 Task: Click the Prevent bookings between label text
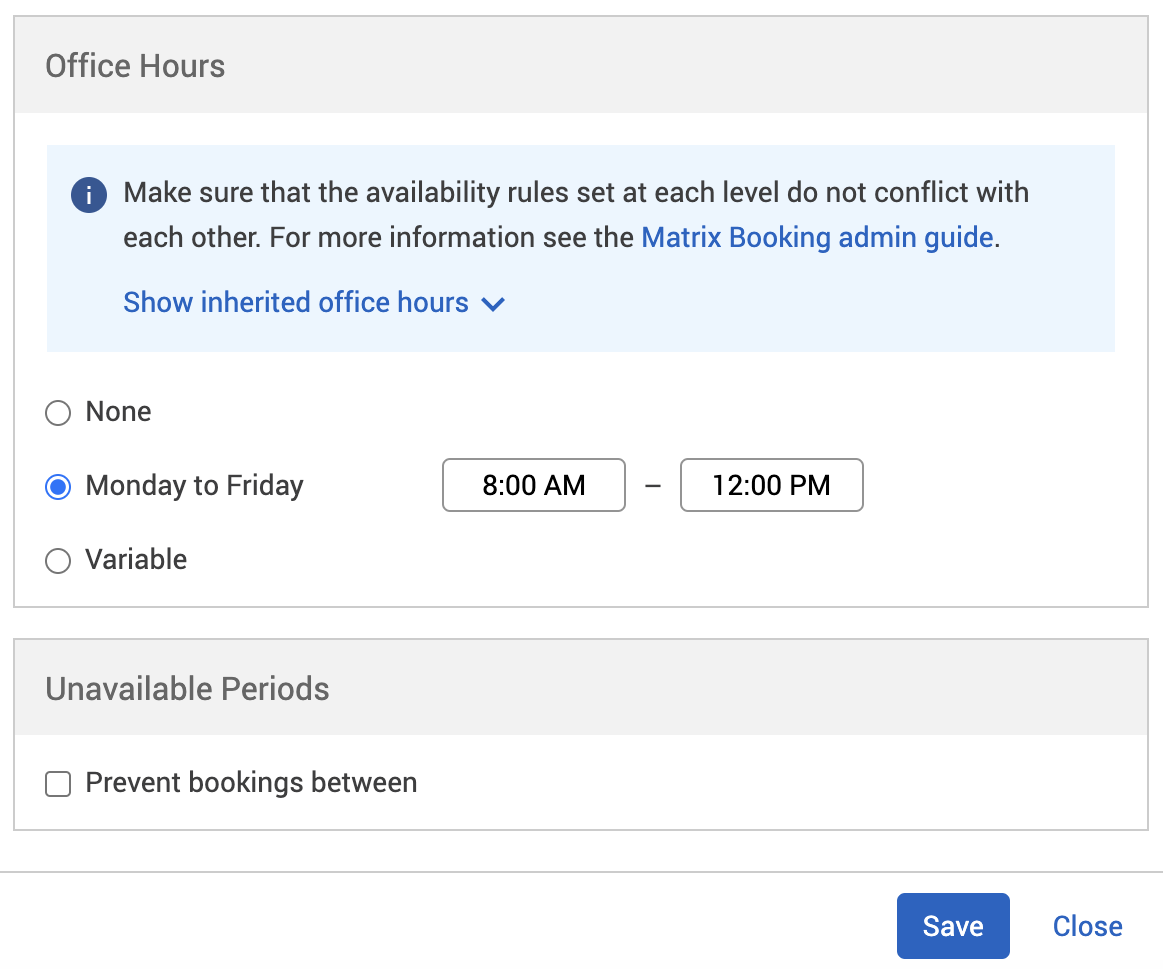251,783
